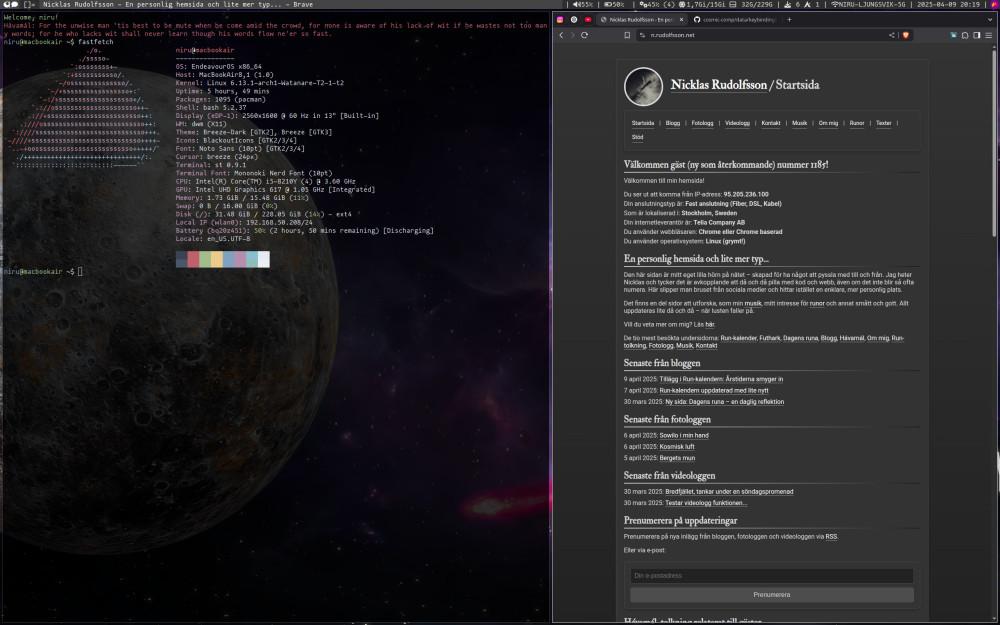This screenshot has height=625, width=1000.
Task: Open the pinned red YouTube tab
Action: click(x=588, y=20)
